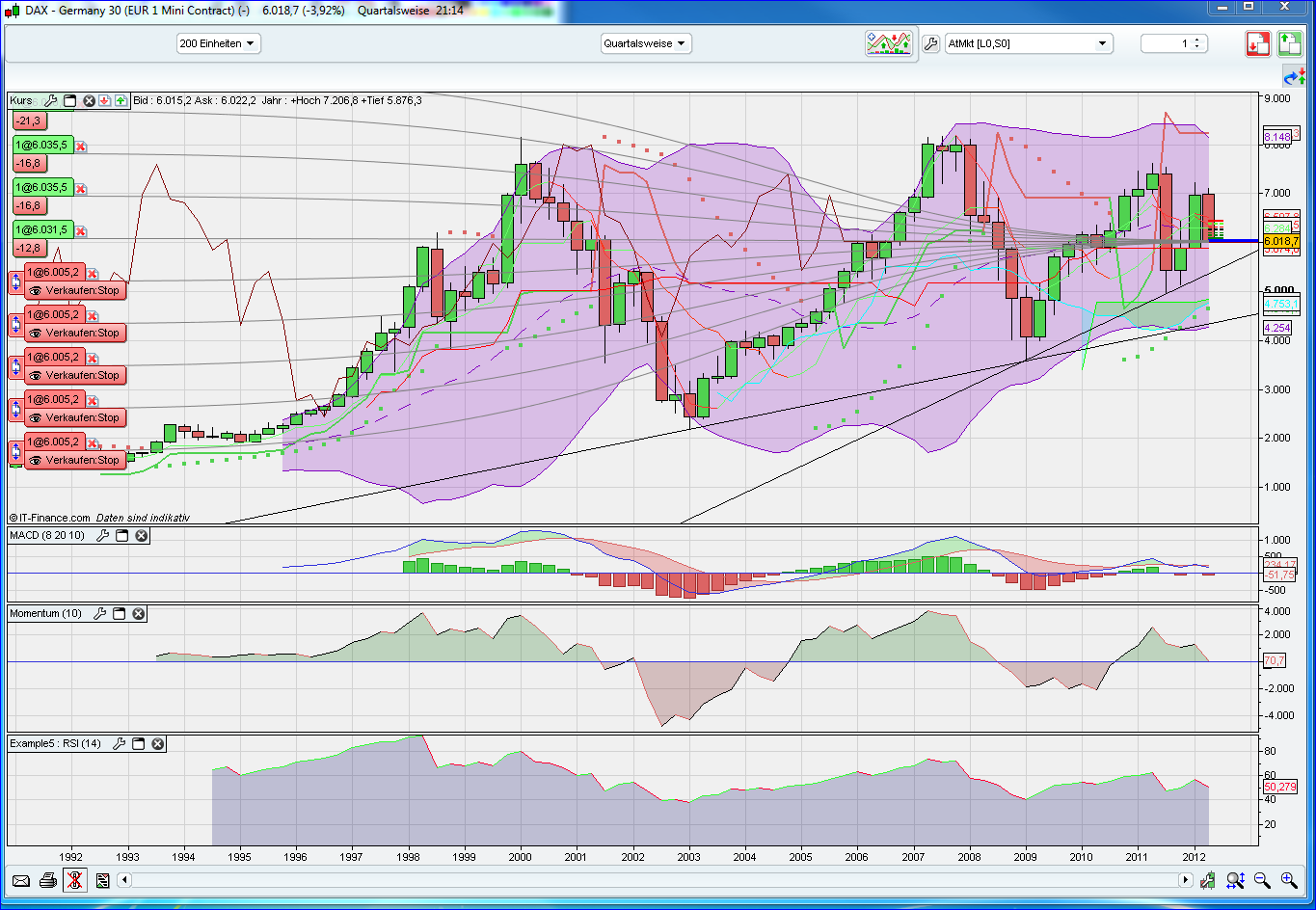
Task: Click the 6.018,7 current price marker
Action: 1281,241
